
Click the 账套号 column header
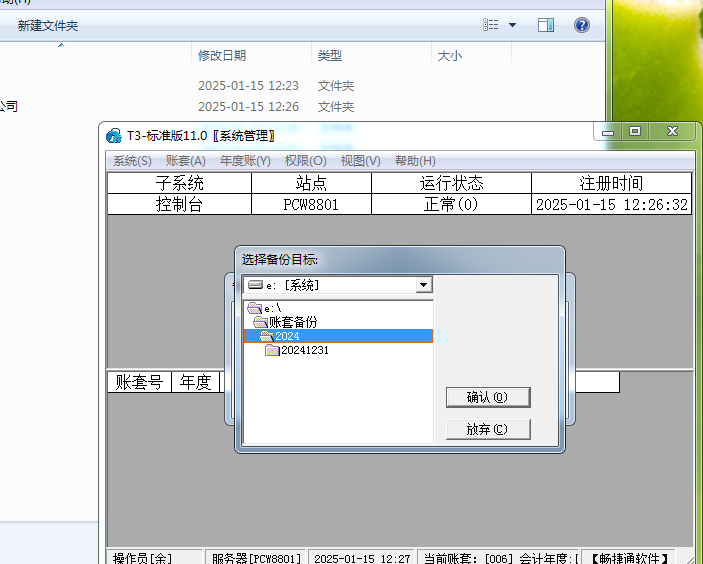click(139, 382)
